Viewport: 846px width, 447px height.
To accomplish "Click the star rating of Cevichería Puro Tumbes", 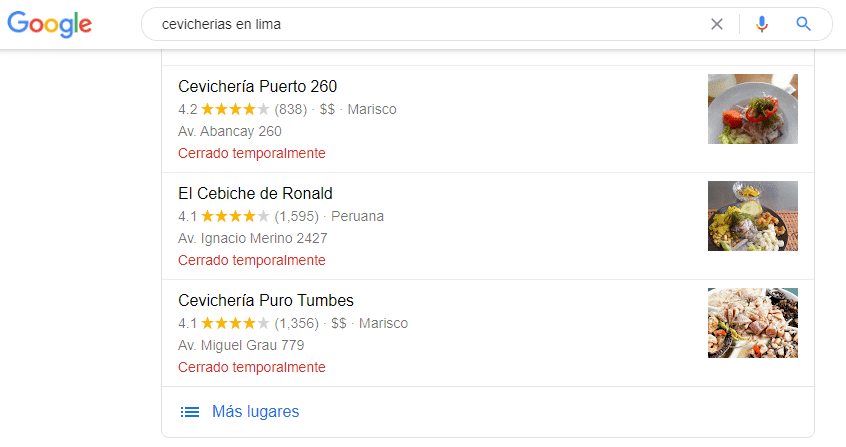I will [235, 323].
